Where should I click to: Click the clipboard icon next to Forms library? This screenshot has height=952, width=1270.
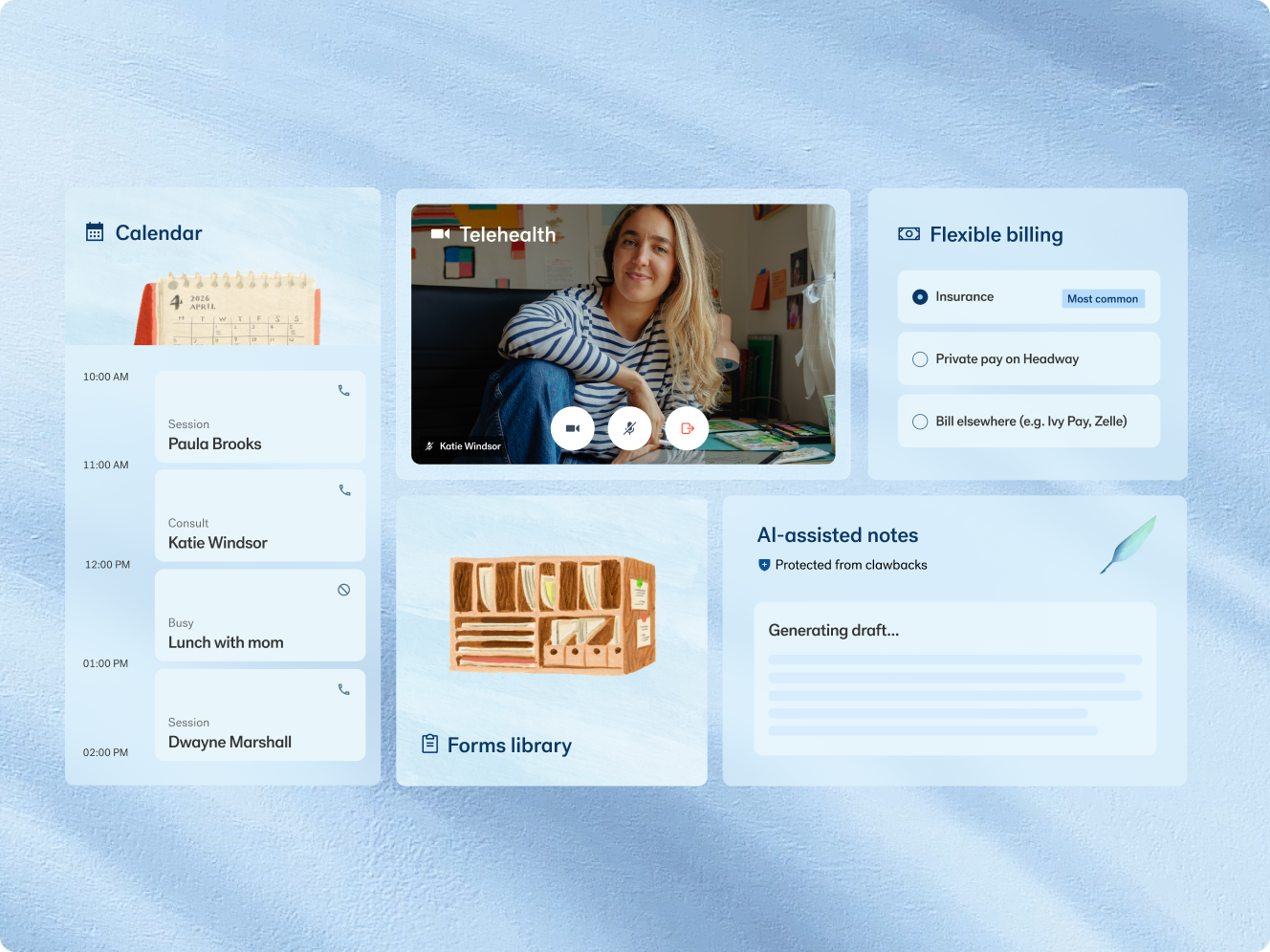[430, 744]
